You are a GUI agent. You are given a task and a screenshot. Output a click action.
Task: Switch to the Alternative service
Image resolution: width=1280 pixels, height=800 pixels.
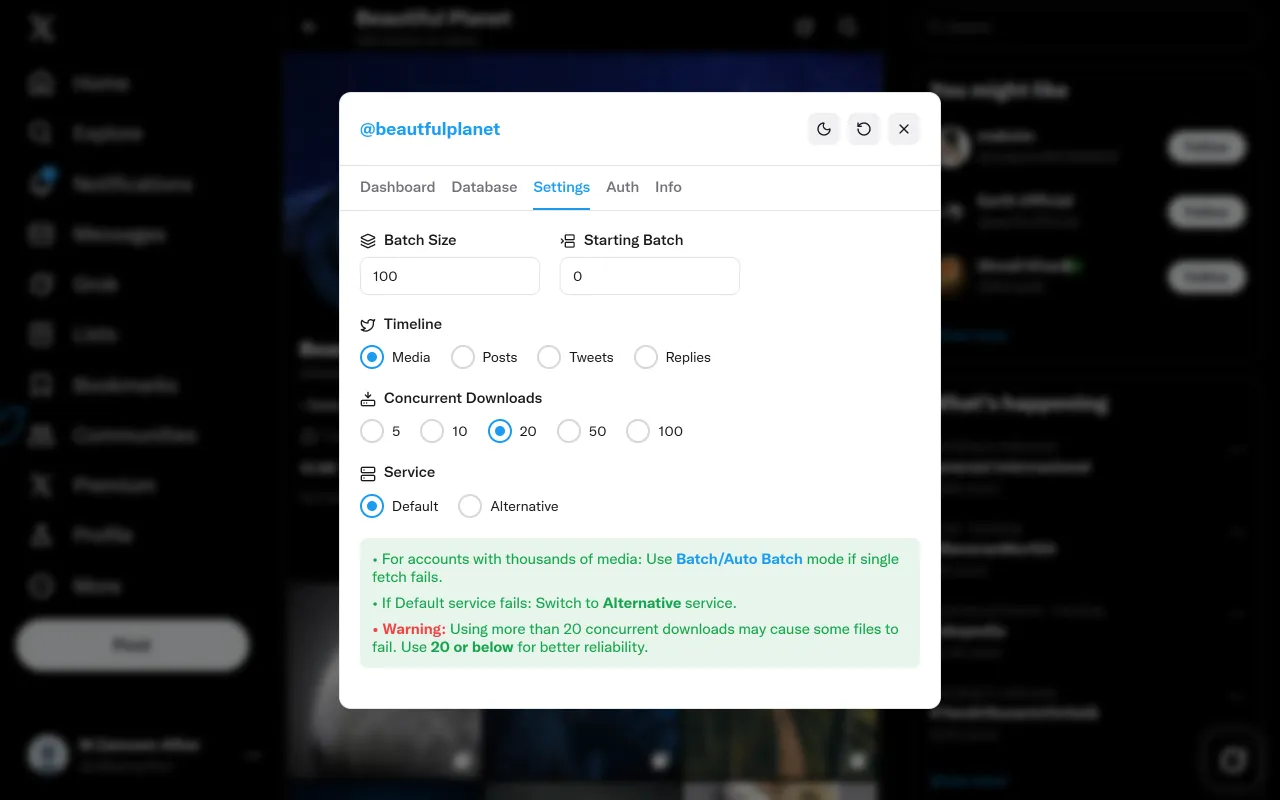click(x=470, y=506)
